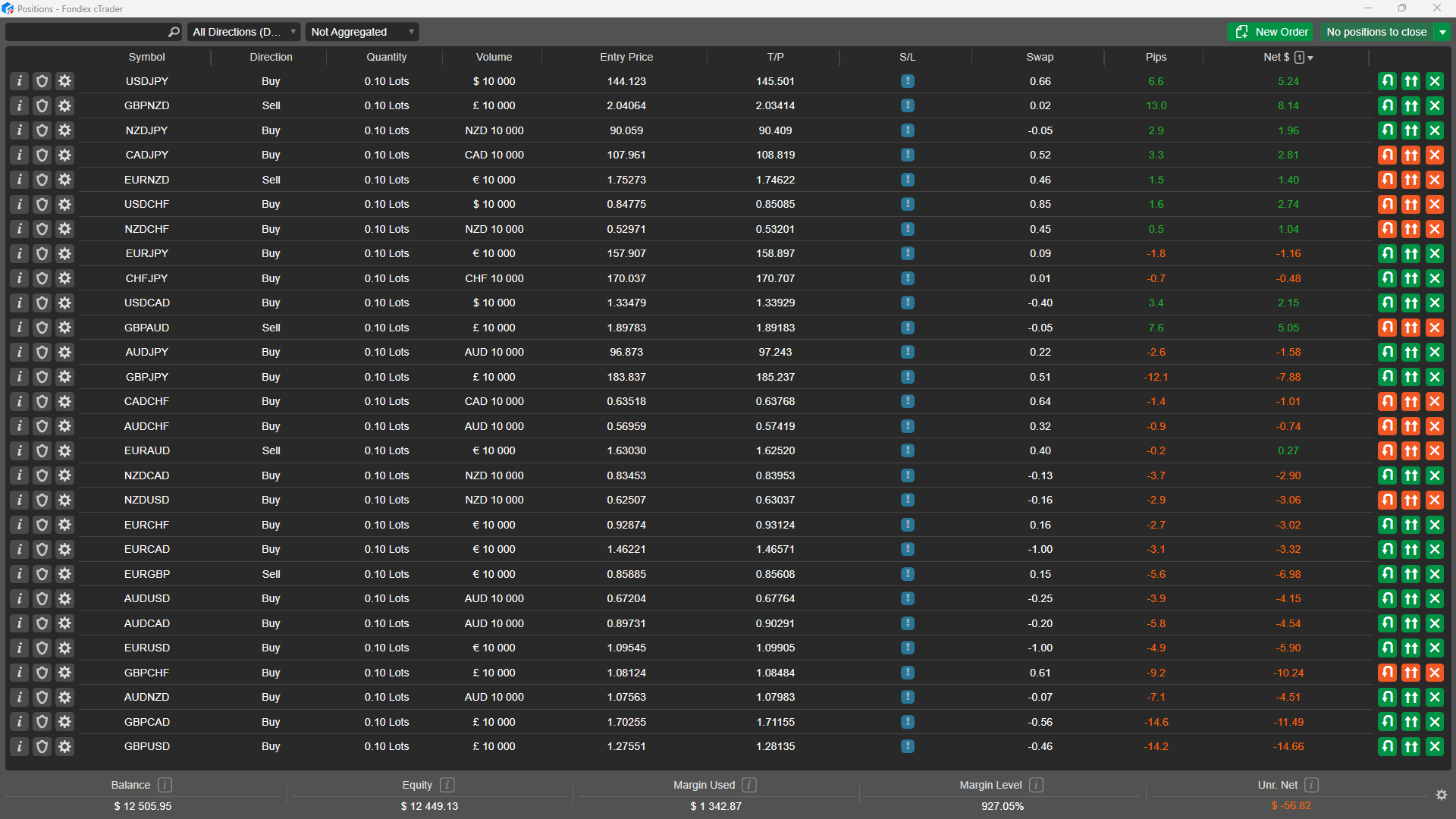
Task: Open the All Directions filter dropdown
Action: [244, 32]
